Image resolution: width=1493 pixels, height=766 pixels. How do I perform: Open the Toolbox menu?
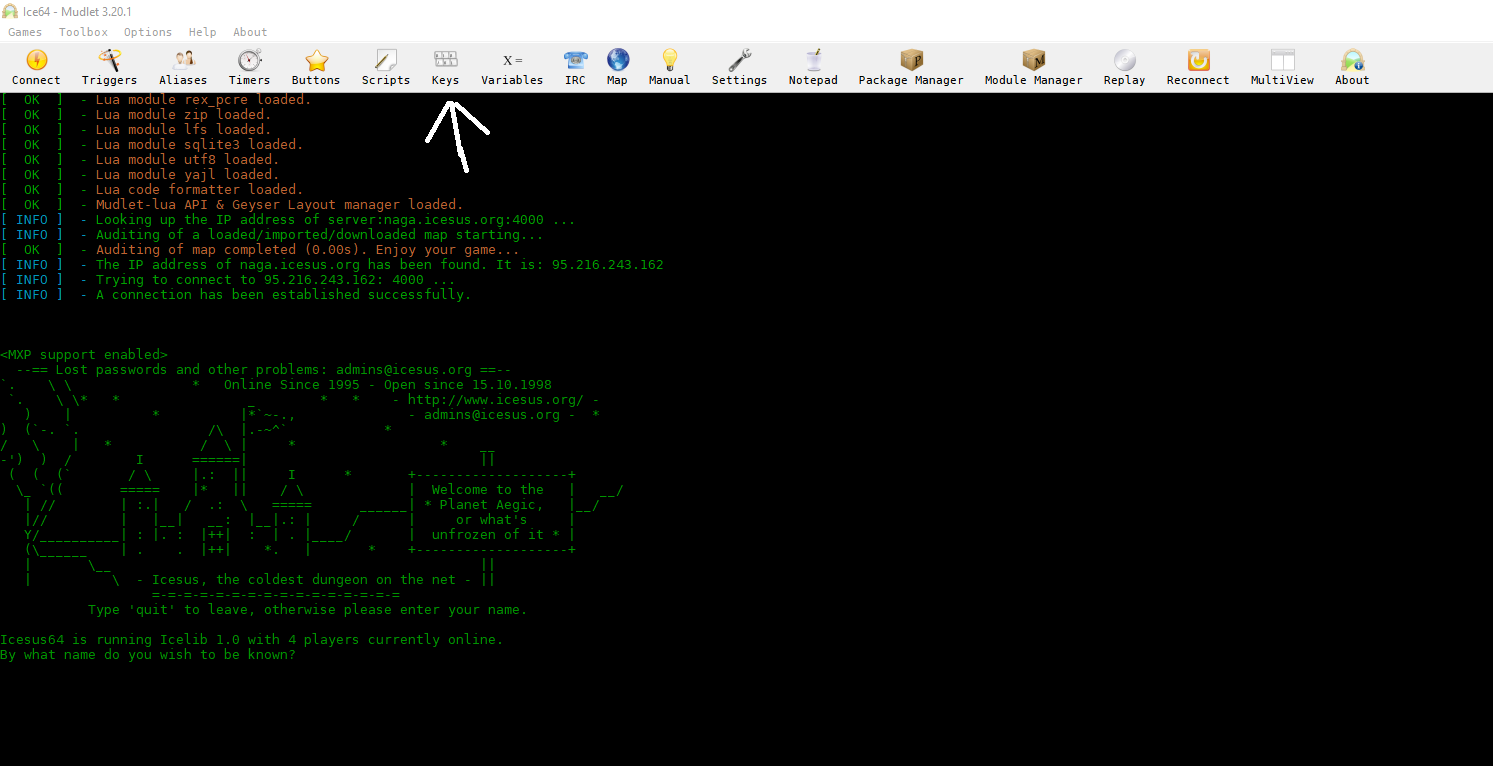click(x=83, y=32)
